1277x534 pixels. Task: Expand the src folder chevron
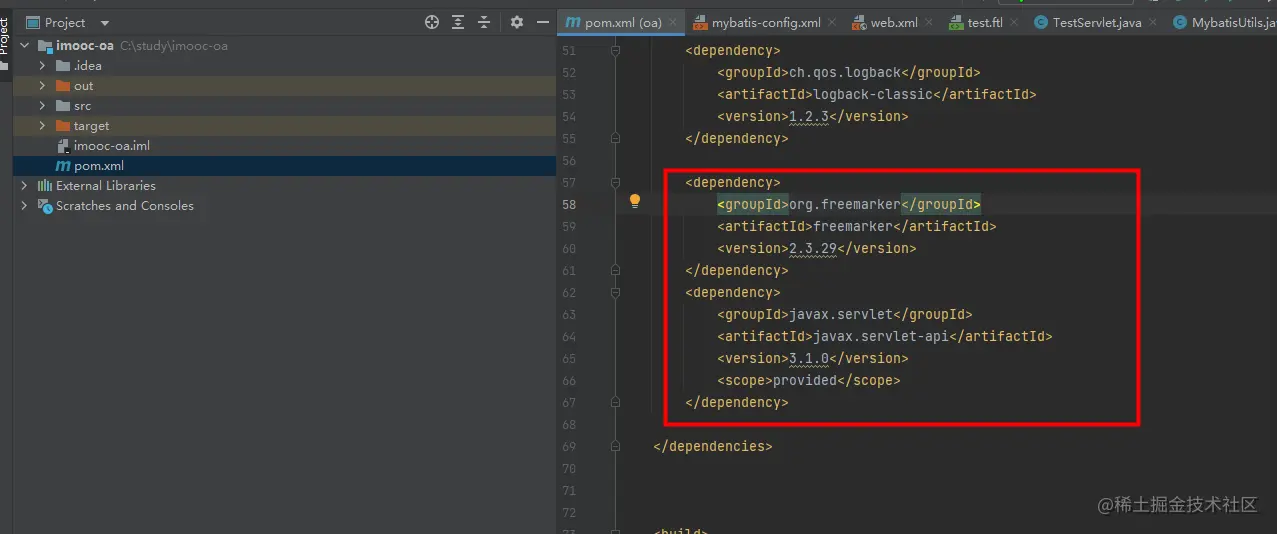pos(43,106)
